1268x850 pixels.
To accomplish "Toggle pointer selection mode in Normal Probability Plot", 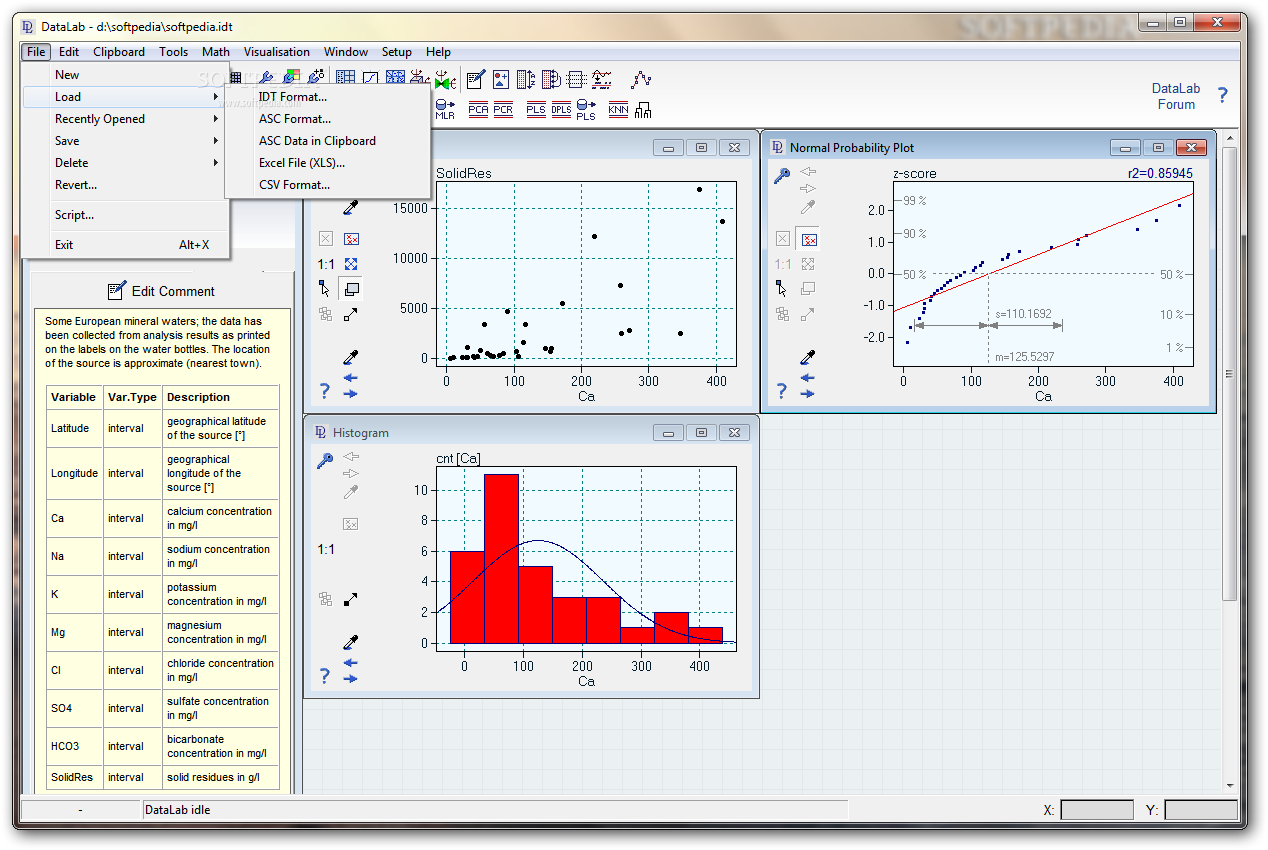I will pyautogui.click(x=782, y=289).
